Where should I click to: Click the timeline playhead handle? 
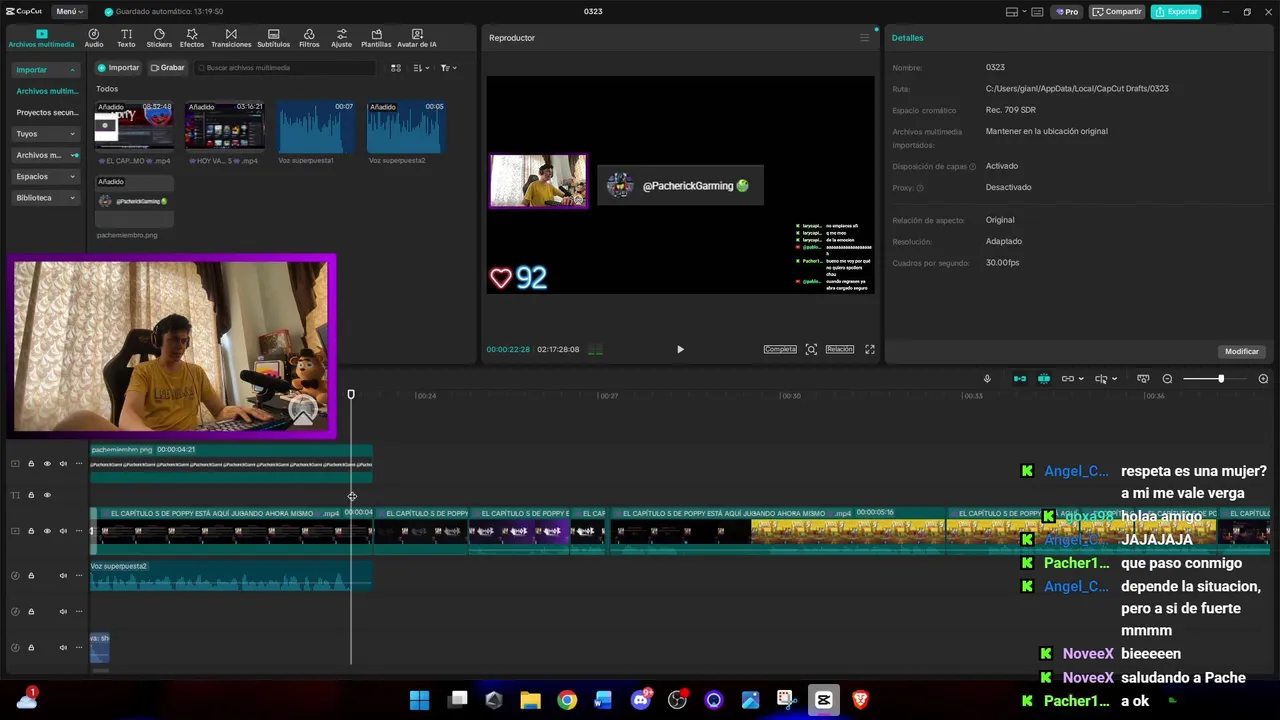coord(351,395)
